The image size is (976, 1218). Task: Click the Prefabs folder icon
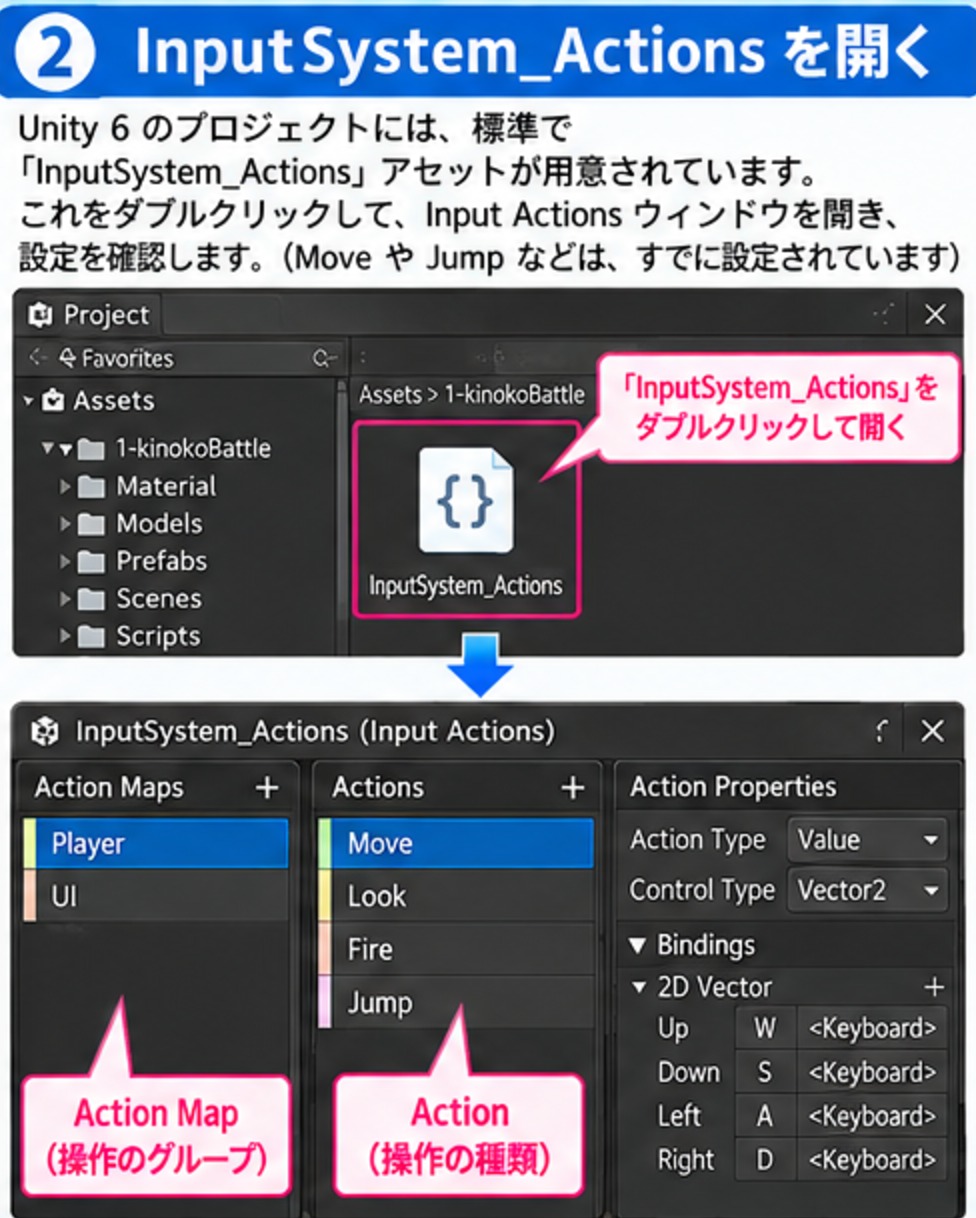pos(91,562)
